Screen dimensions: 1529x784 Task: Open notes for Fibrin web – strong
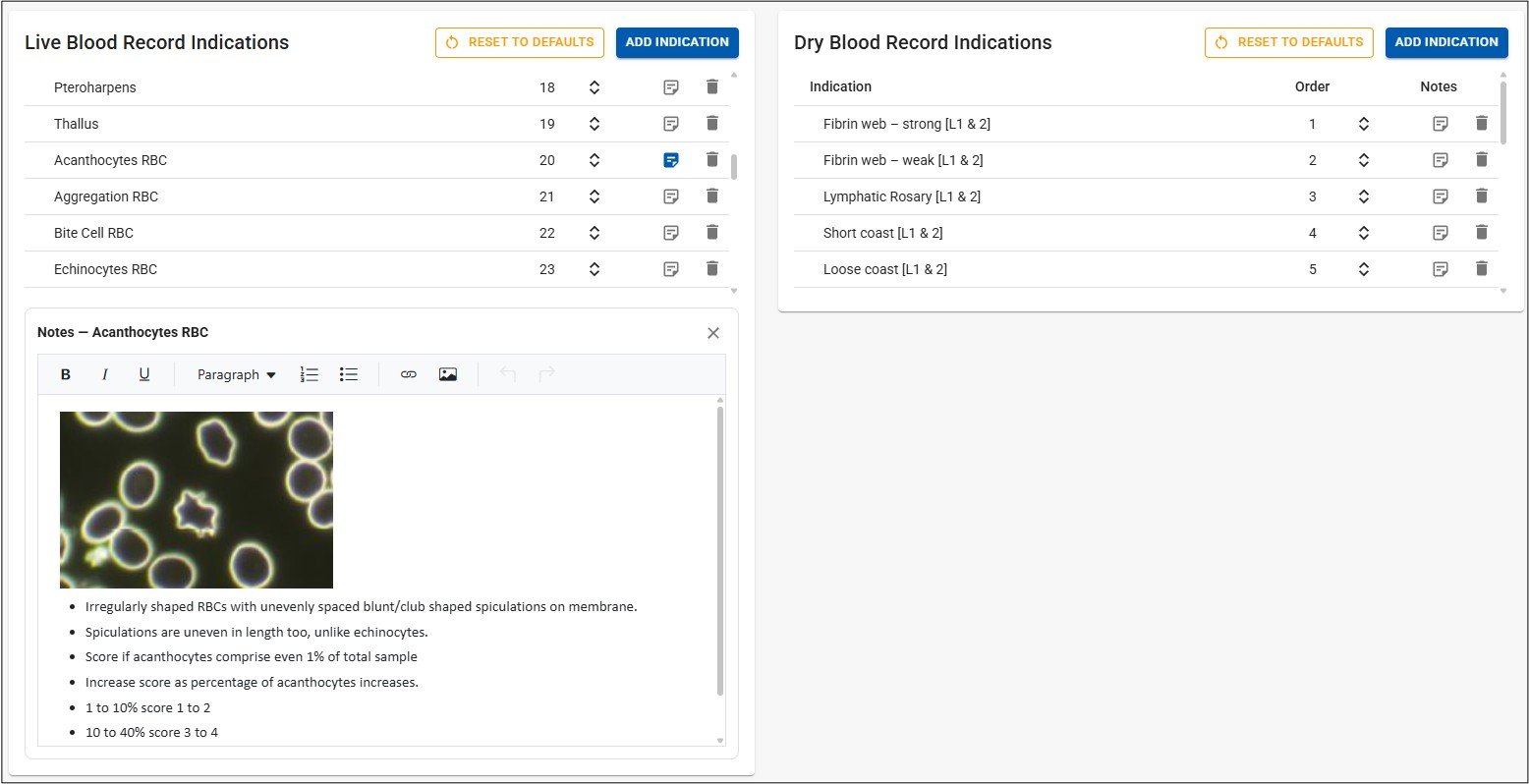(x=1441, y=124)
